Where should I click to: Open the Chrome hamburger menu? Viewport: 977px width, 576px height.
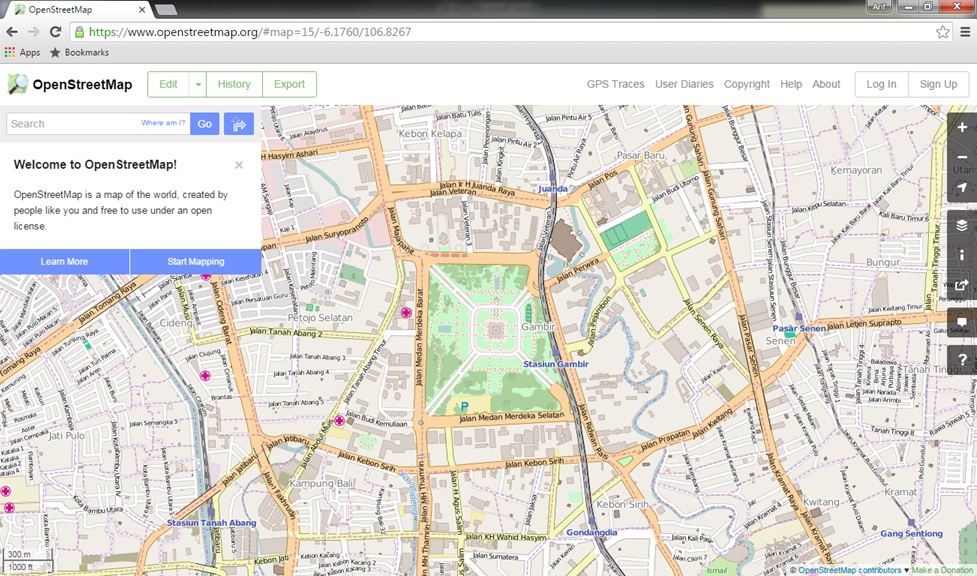click(965, 32)
